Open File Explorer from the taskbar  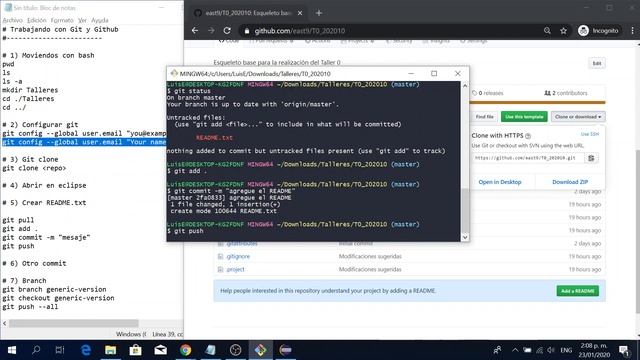(x=110, y=350)
